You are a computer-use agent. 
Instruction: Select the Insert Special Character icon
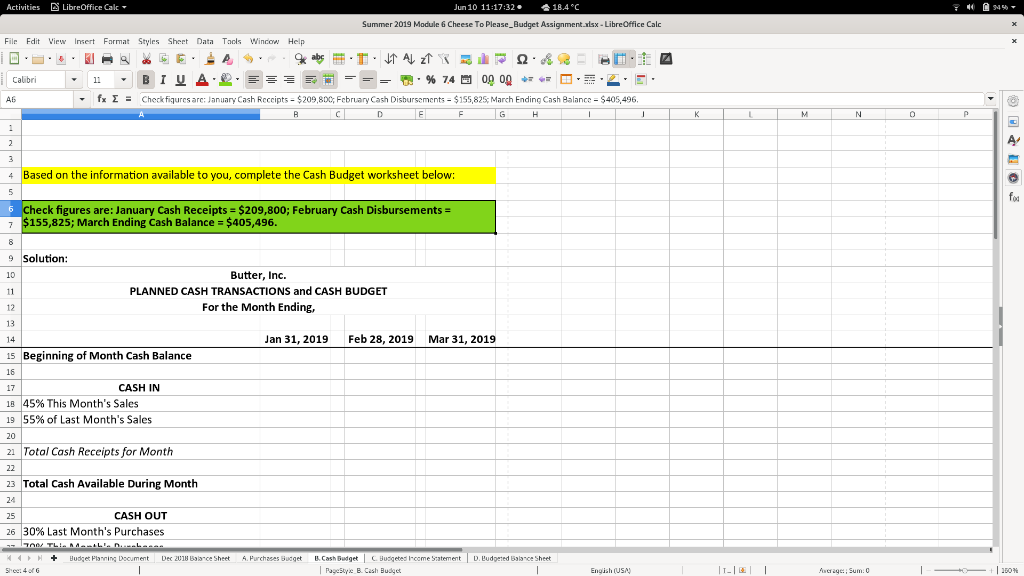coord(522,59)
